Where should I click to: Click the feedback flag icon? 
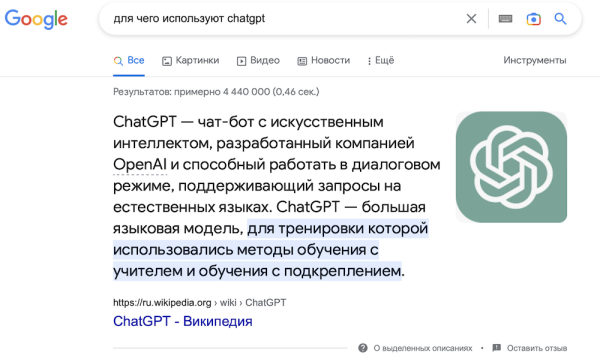point(497,348)
